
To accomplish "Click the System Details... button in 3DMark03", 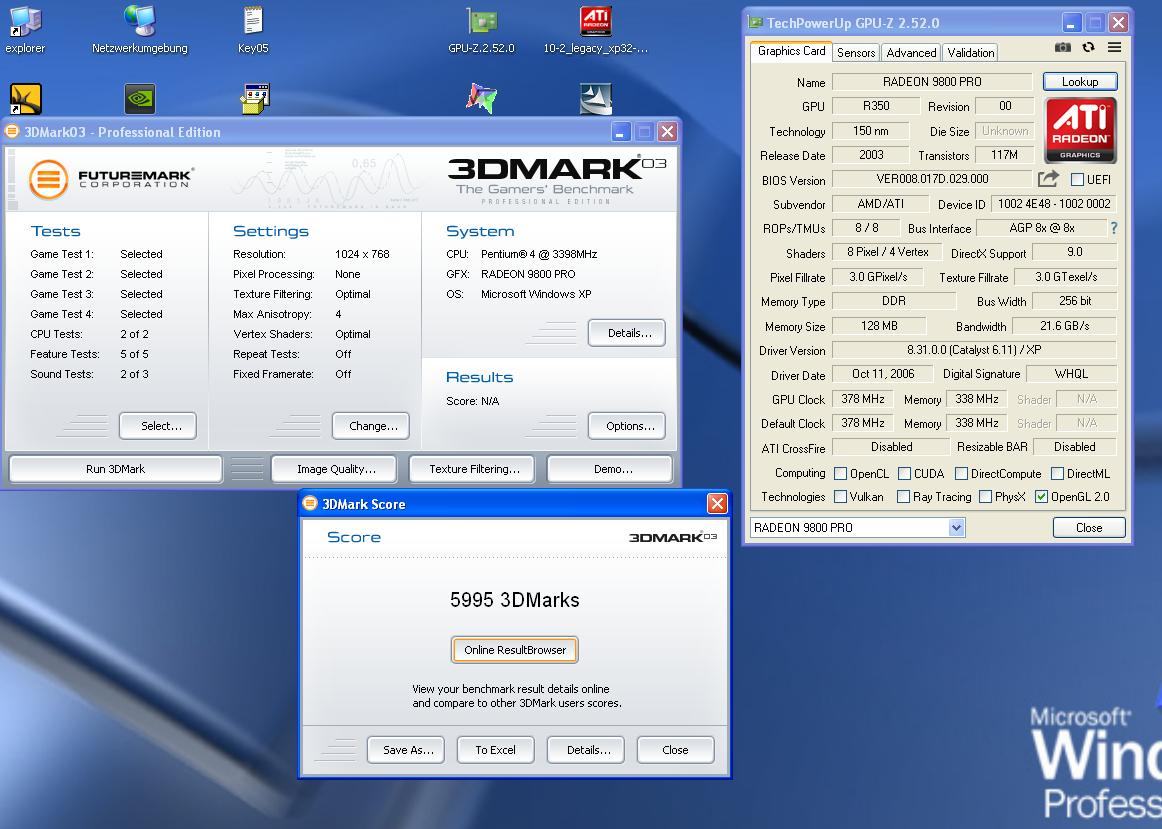I will tap(627, 333).
